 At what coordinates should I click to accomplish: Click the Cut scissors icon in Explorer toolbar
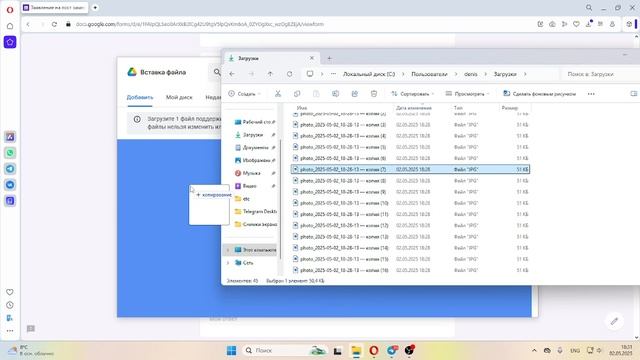tap(278, 94)
